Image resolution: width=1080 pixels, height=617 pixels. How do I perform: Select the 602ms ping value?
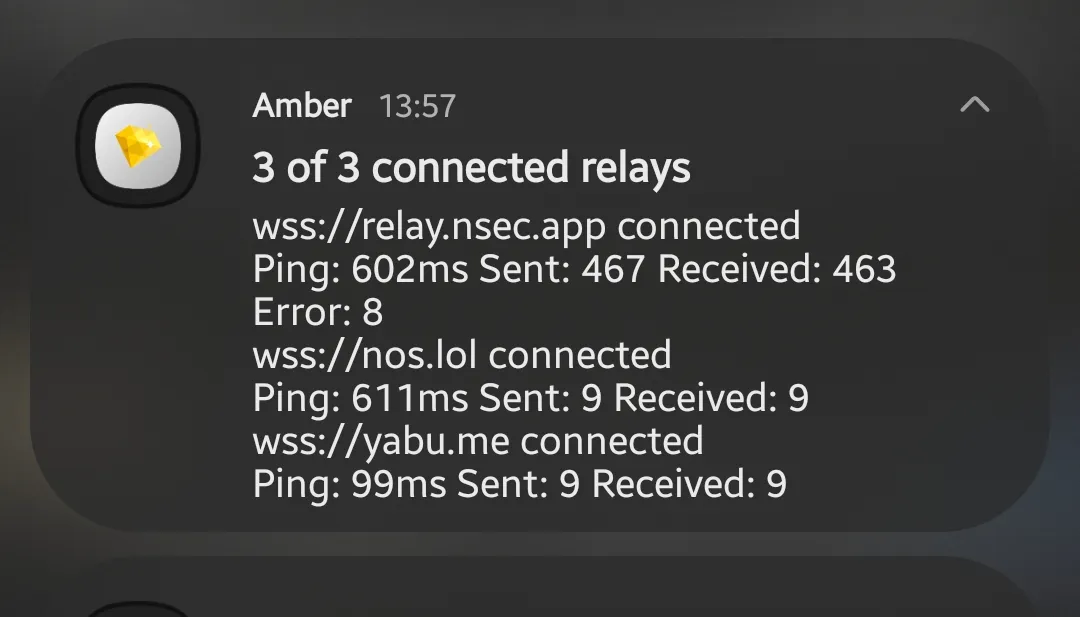click(410, 269)
